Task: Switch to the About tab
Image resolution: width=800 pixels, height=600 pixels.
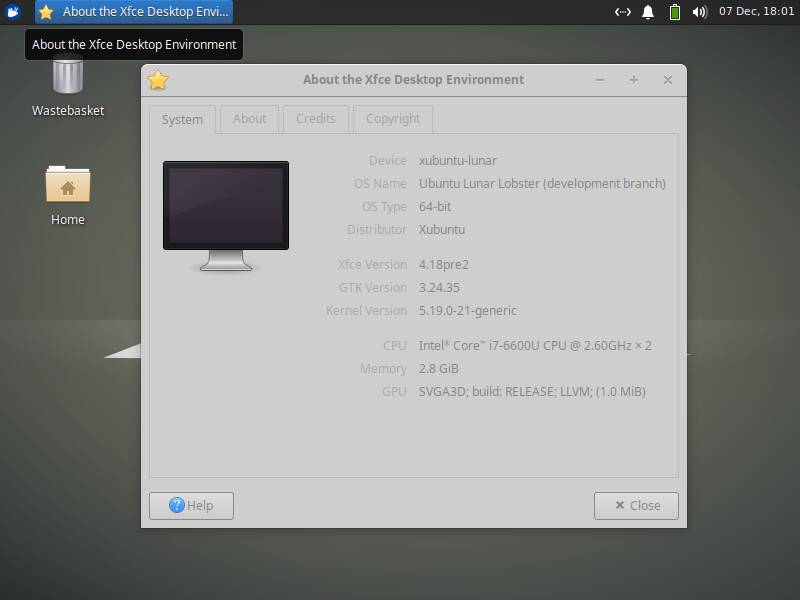Action: [249, 119]
